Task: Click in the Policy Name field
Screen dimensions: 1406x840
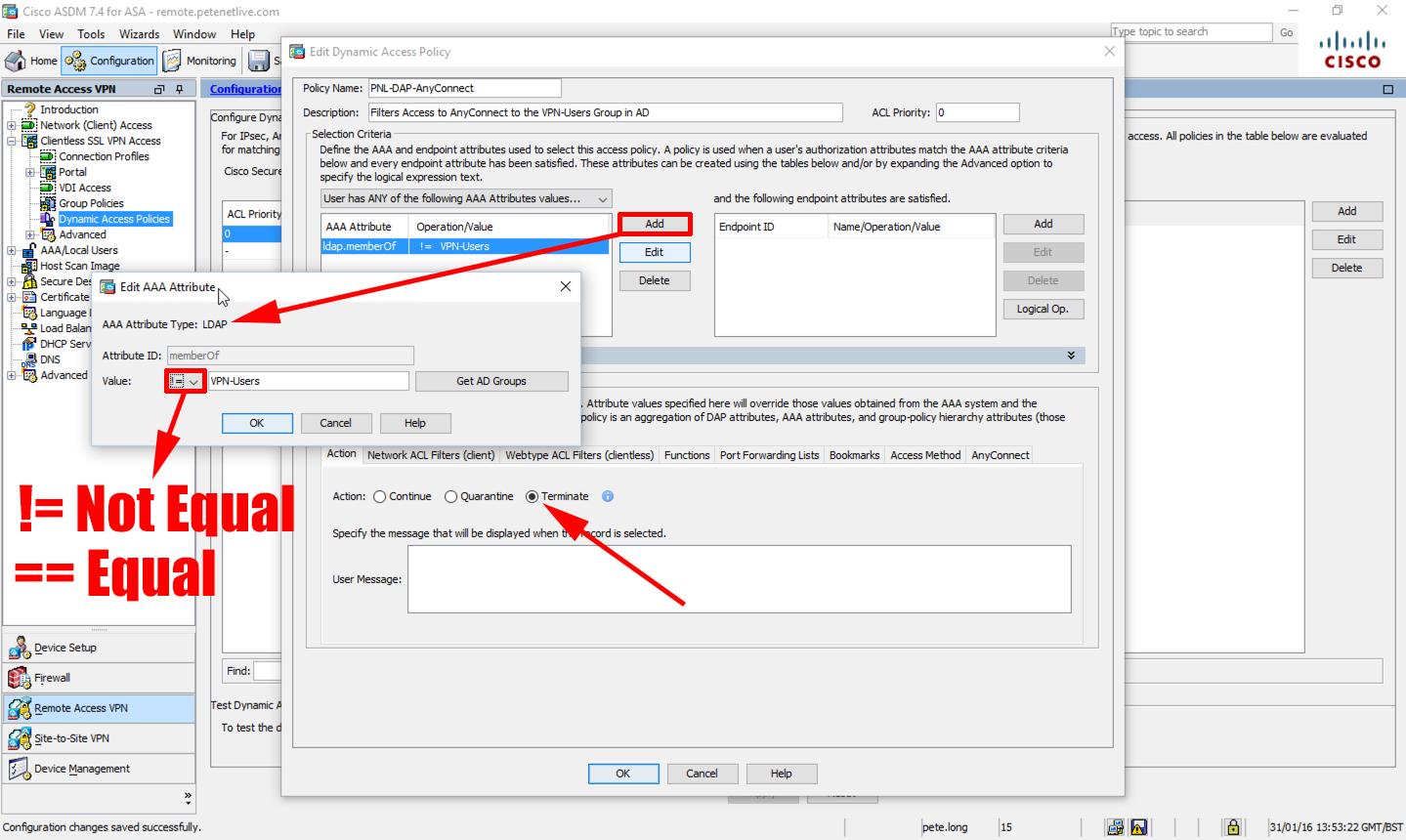Action: pyautogui.click(x=465, y=88)
